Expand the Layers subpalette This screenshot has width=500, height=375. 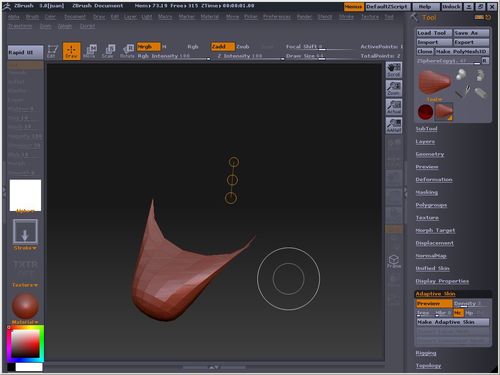click(x=425, y=141)
